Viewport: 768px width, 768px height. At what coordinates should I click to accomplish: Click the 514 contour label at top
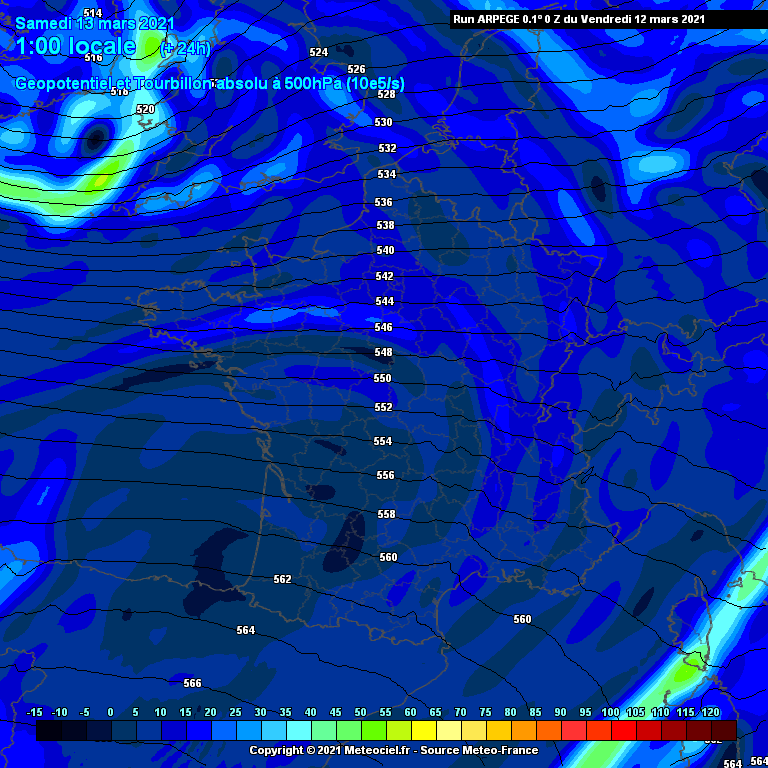click(x=93, y=13)
